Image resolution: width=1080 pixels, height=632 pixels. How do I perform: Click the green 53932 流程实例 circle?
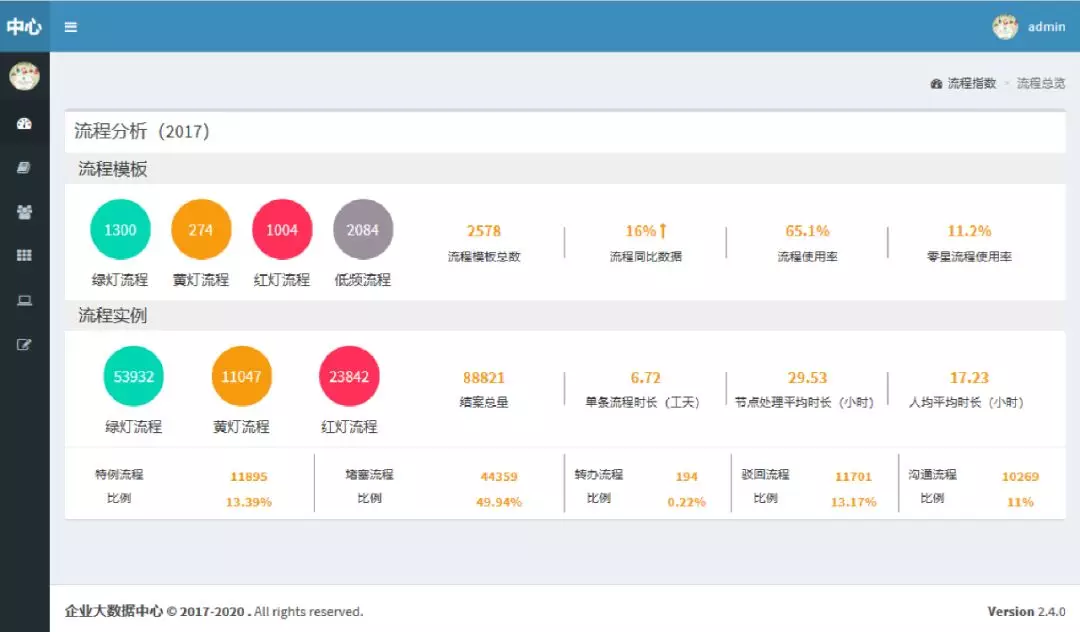(x=134, y=377)
